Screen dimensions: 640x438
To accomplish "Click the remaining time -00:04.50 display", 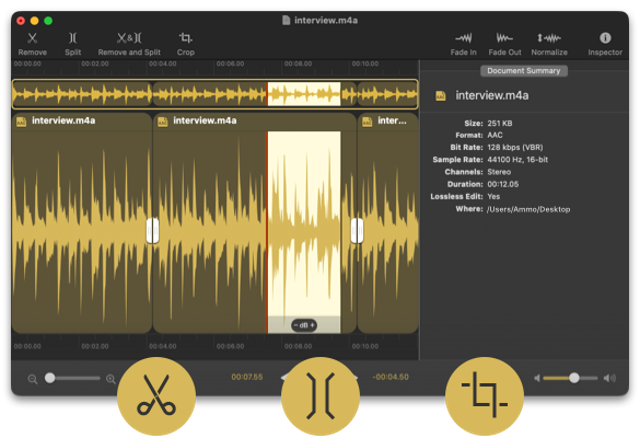I will point(390,377).
